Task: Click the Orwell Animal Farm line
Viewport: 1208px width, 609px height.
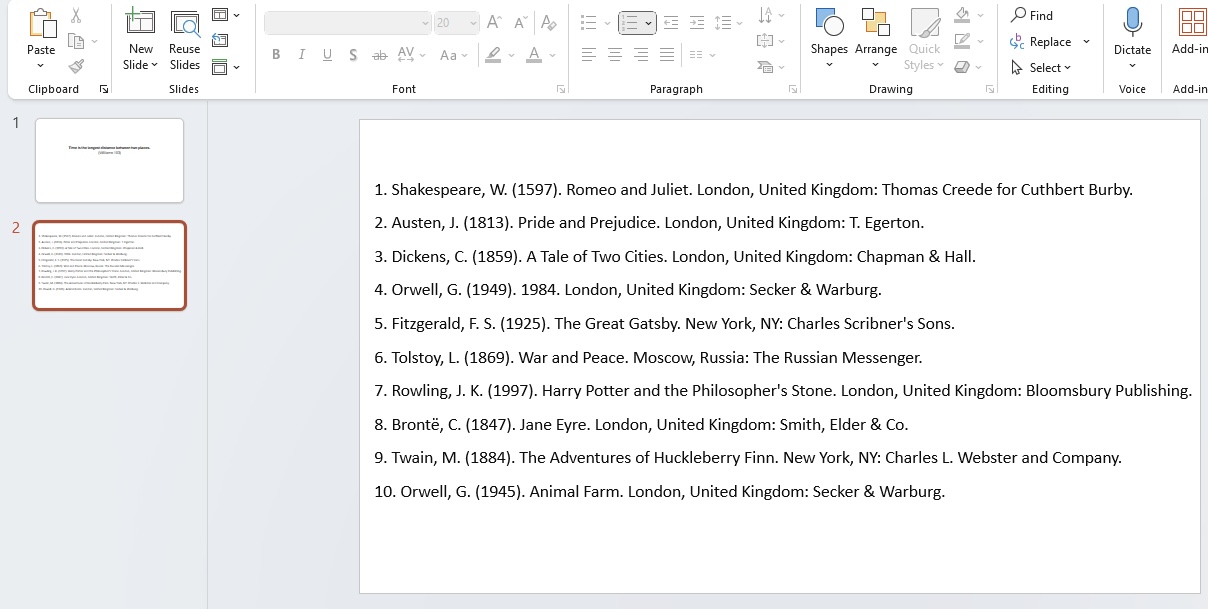Action: coord(659,491)
